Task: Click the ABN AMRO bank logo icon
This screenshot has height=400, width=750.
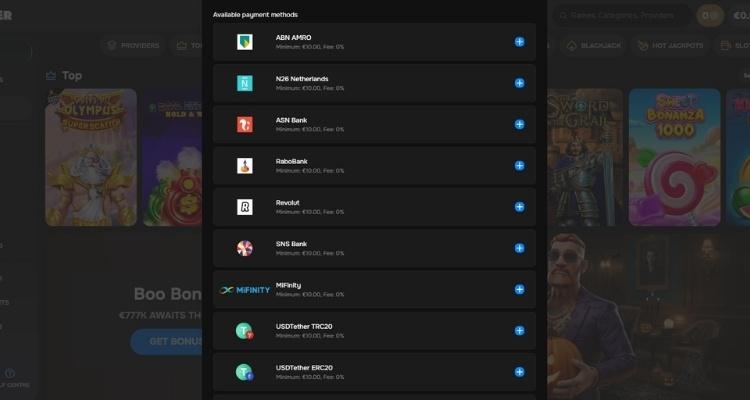Action: [x=244, y=42]
